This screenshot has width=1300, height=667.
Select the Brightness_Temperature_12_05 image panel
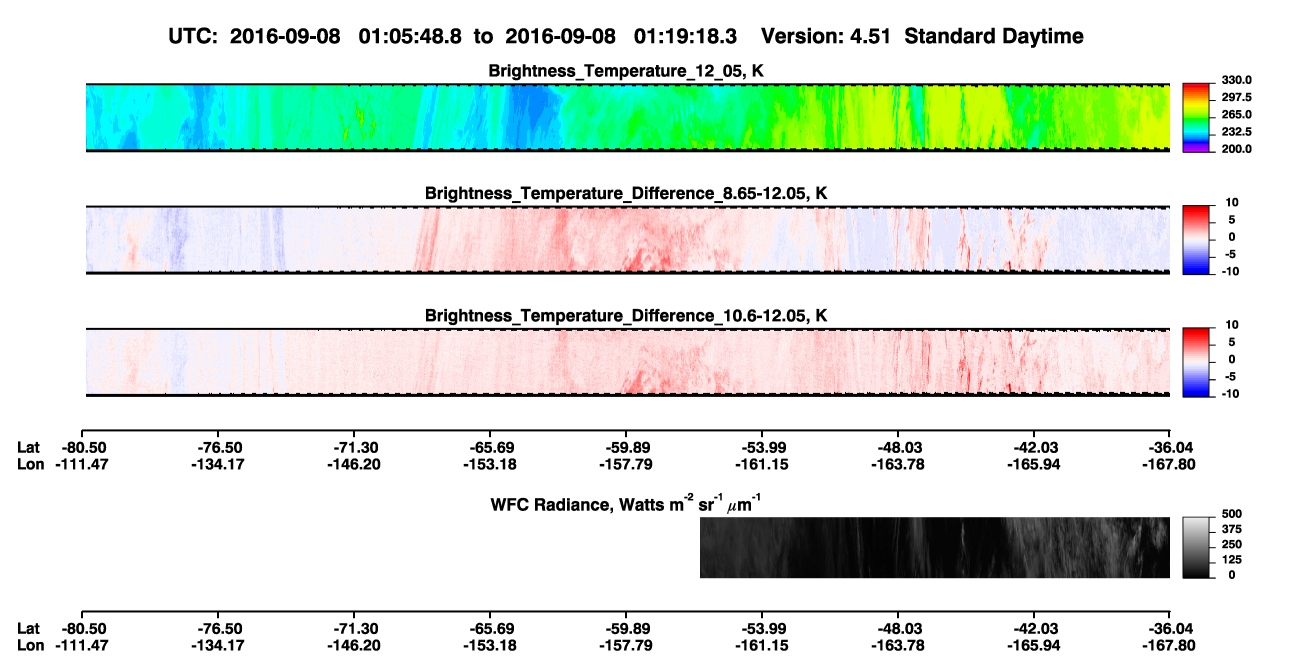628,117
